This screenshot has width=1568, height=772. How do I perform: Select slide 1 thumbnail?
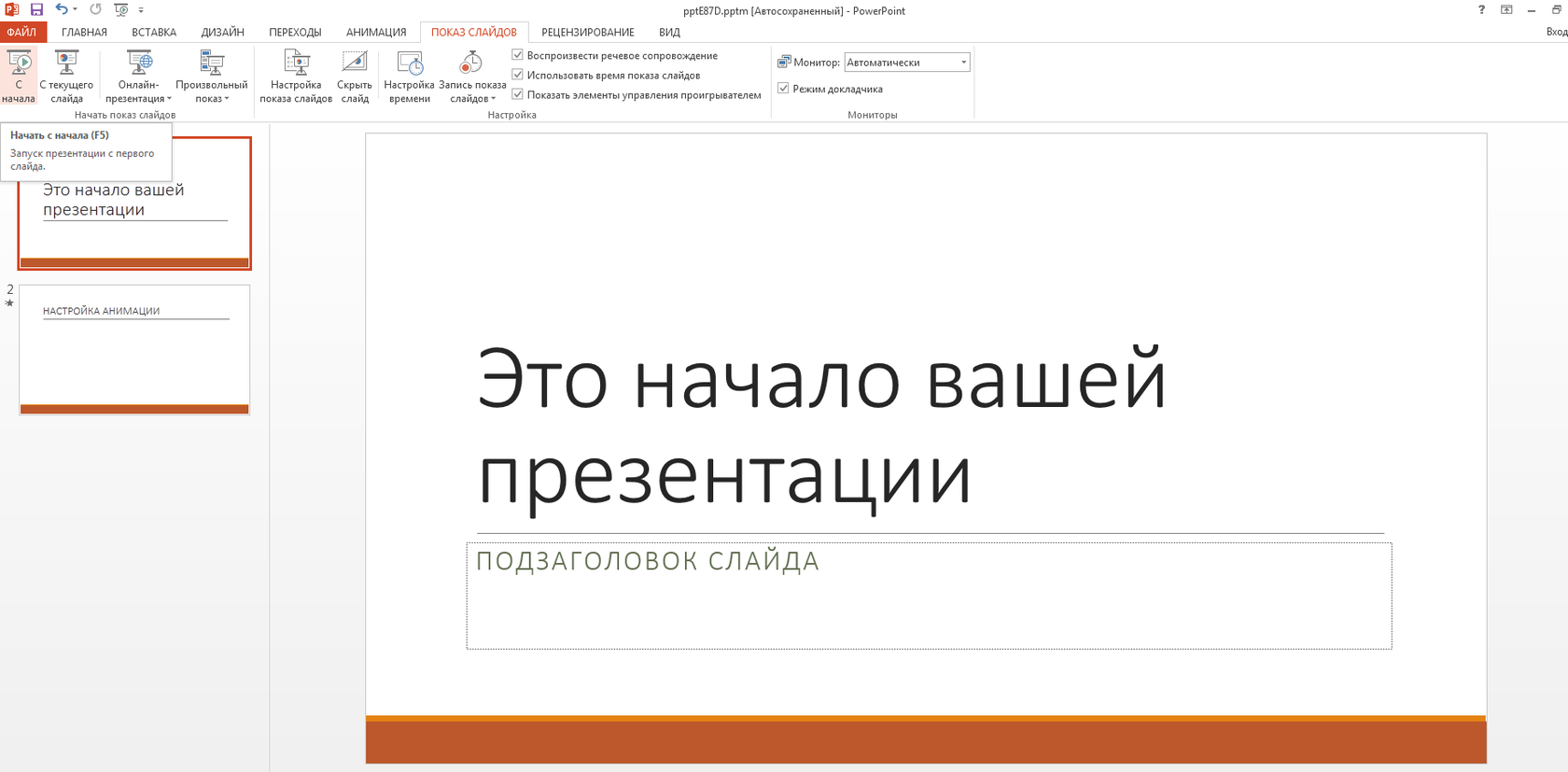click(134, 204)
